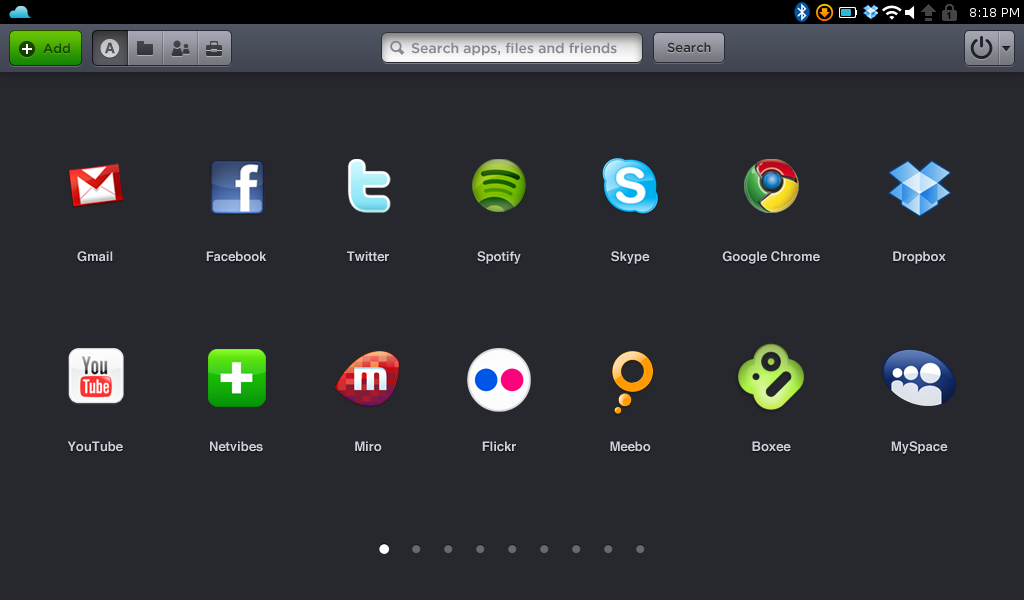
Task: Click the power button
Action: tap(981, 48)
